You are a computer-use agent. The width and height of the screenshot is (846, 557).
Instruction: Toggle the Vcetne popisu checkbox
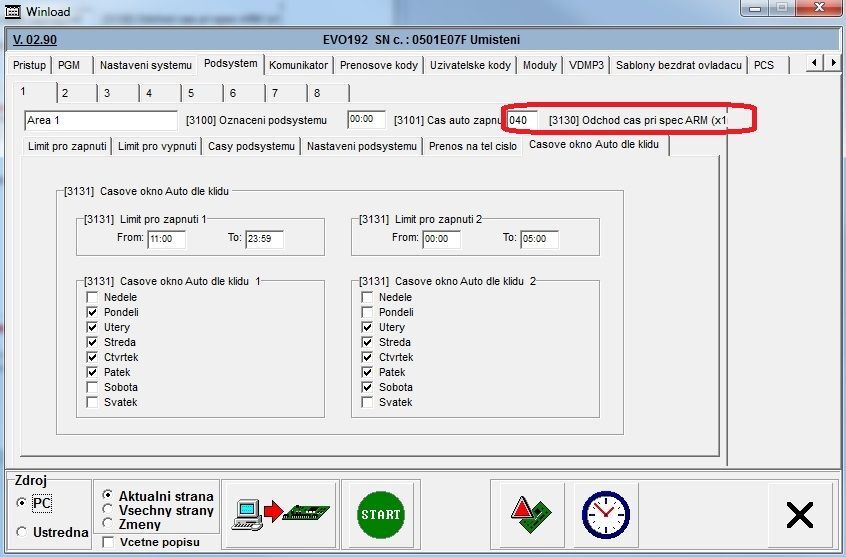(x=109, y=542)
